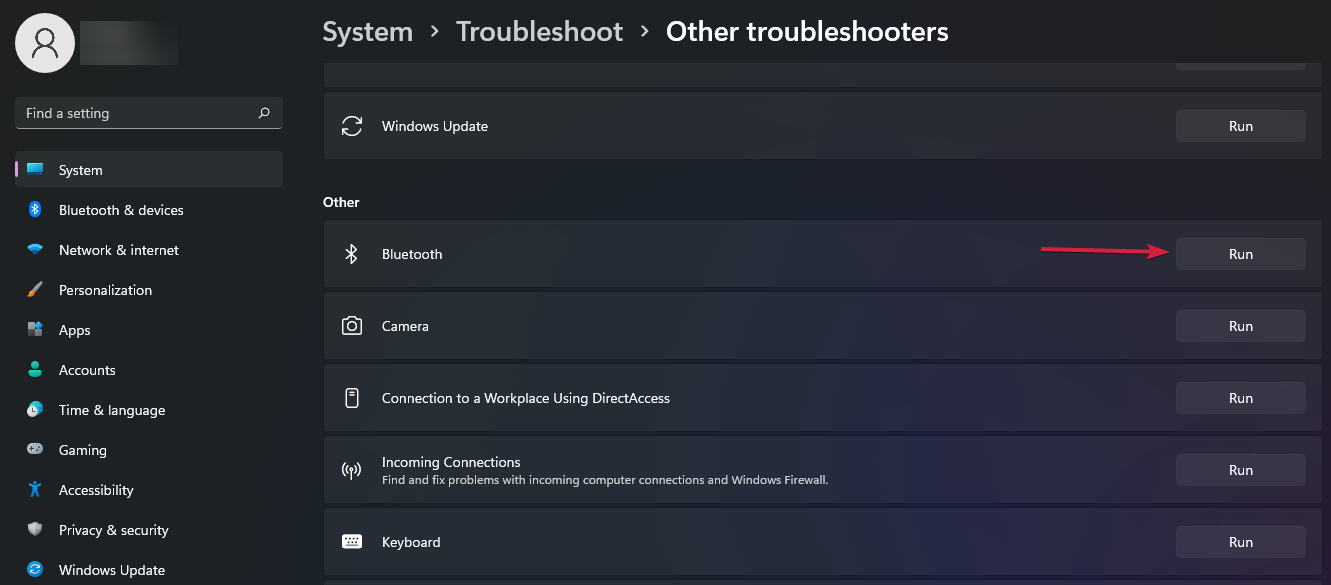The image size is (1331, 585).
Task: Click the Incoming Connections antenna icon
Action: (x=351, y=469)
